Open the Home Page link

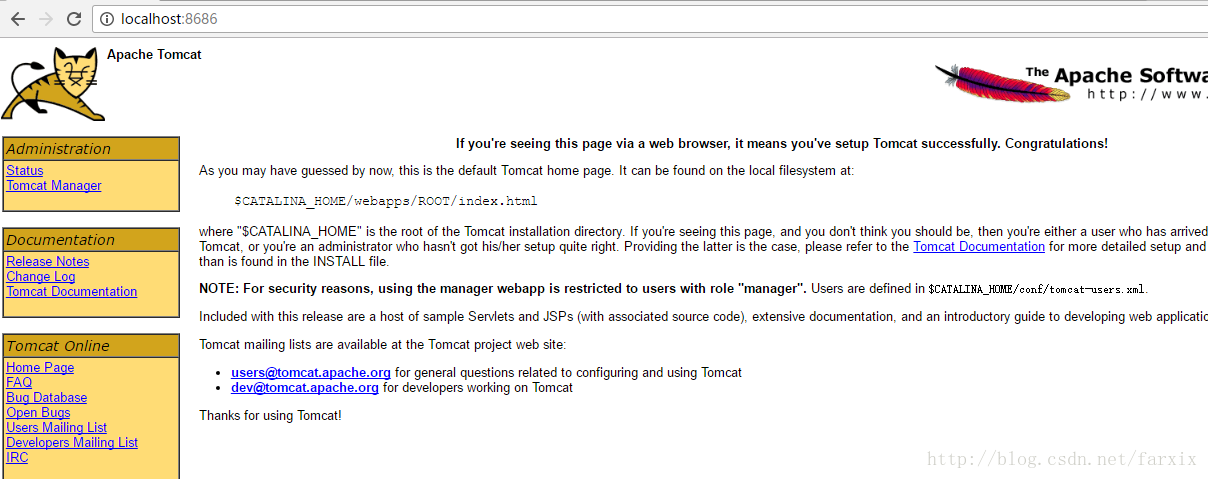point(40,368)
